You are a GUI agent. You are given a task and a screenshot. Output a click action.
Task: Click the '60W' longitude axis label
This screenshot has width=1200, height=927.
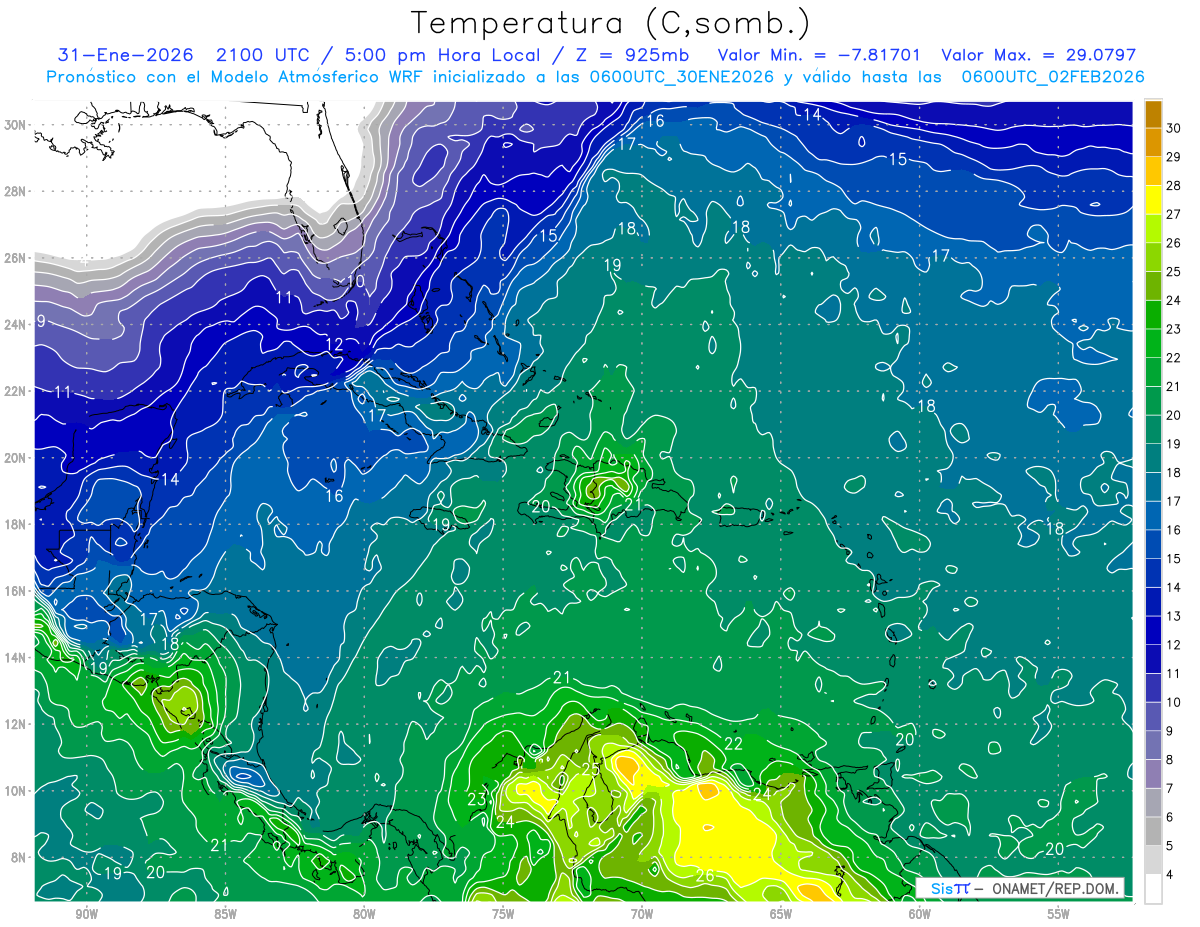920,915
